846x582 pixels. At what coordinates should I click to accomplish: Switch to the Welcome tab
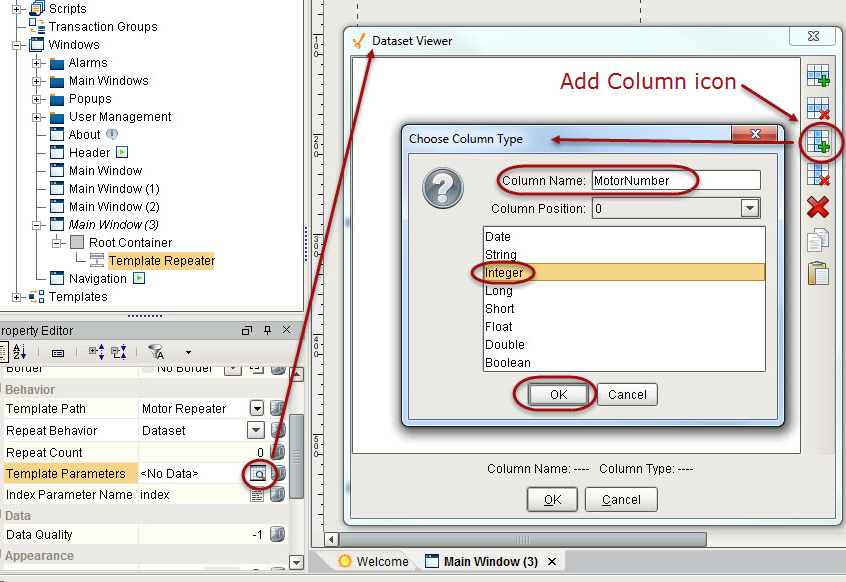[x=374, y=561]
